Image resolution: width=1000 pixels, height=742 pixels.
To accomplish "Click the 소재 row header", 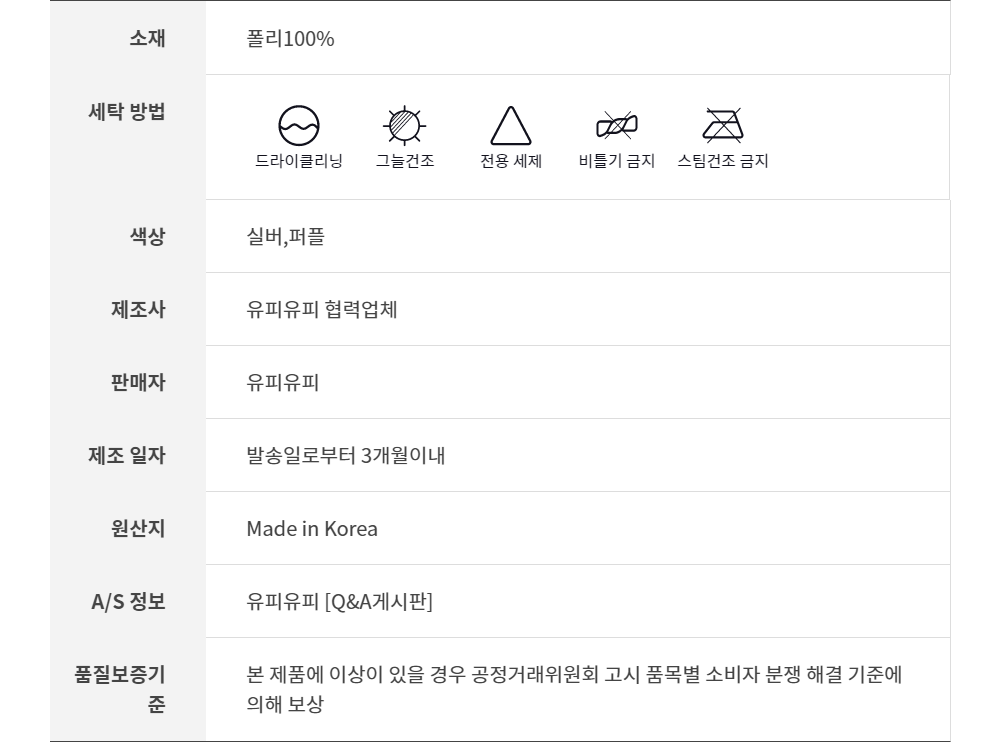I will click(x=147, y=39).
